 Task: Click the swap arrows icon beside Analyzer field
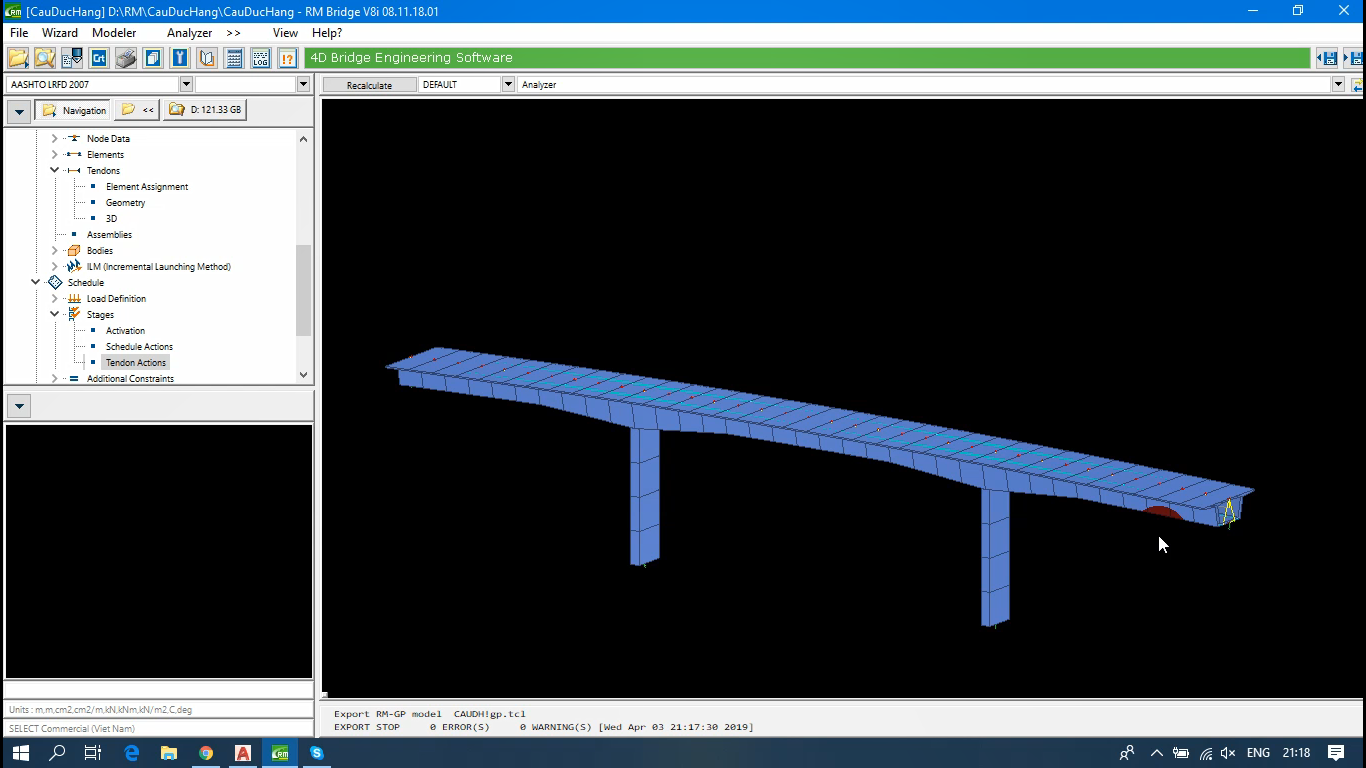[x=1357, y=85]
